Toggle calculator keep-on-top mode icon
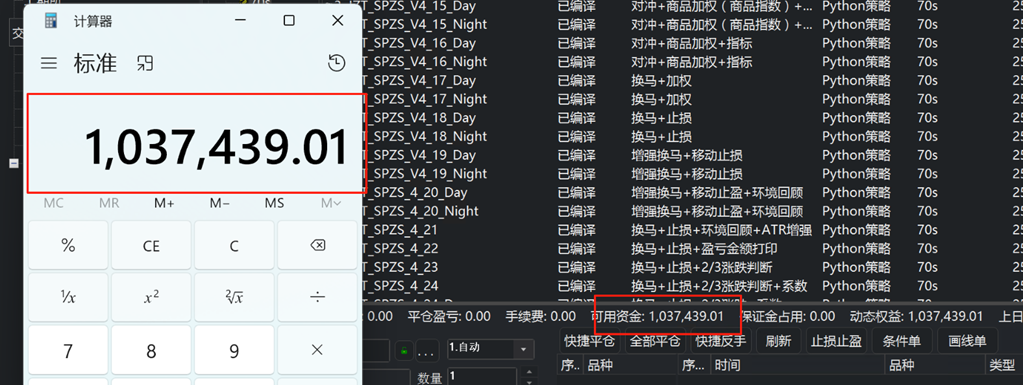The height and width of the screenshot is (385, 1023). [144, 63]
